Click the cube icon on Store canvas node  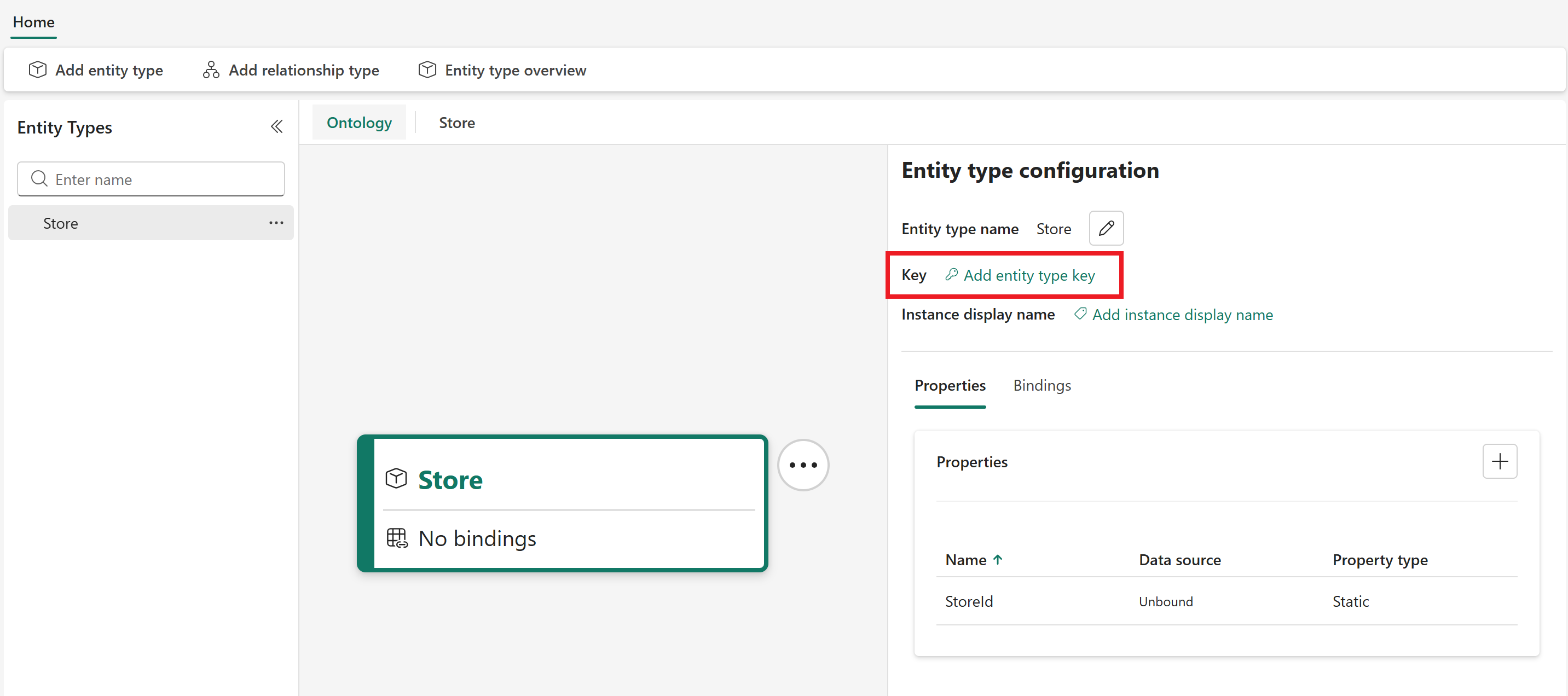coord(396,479)
